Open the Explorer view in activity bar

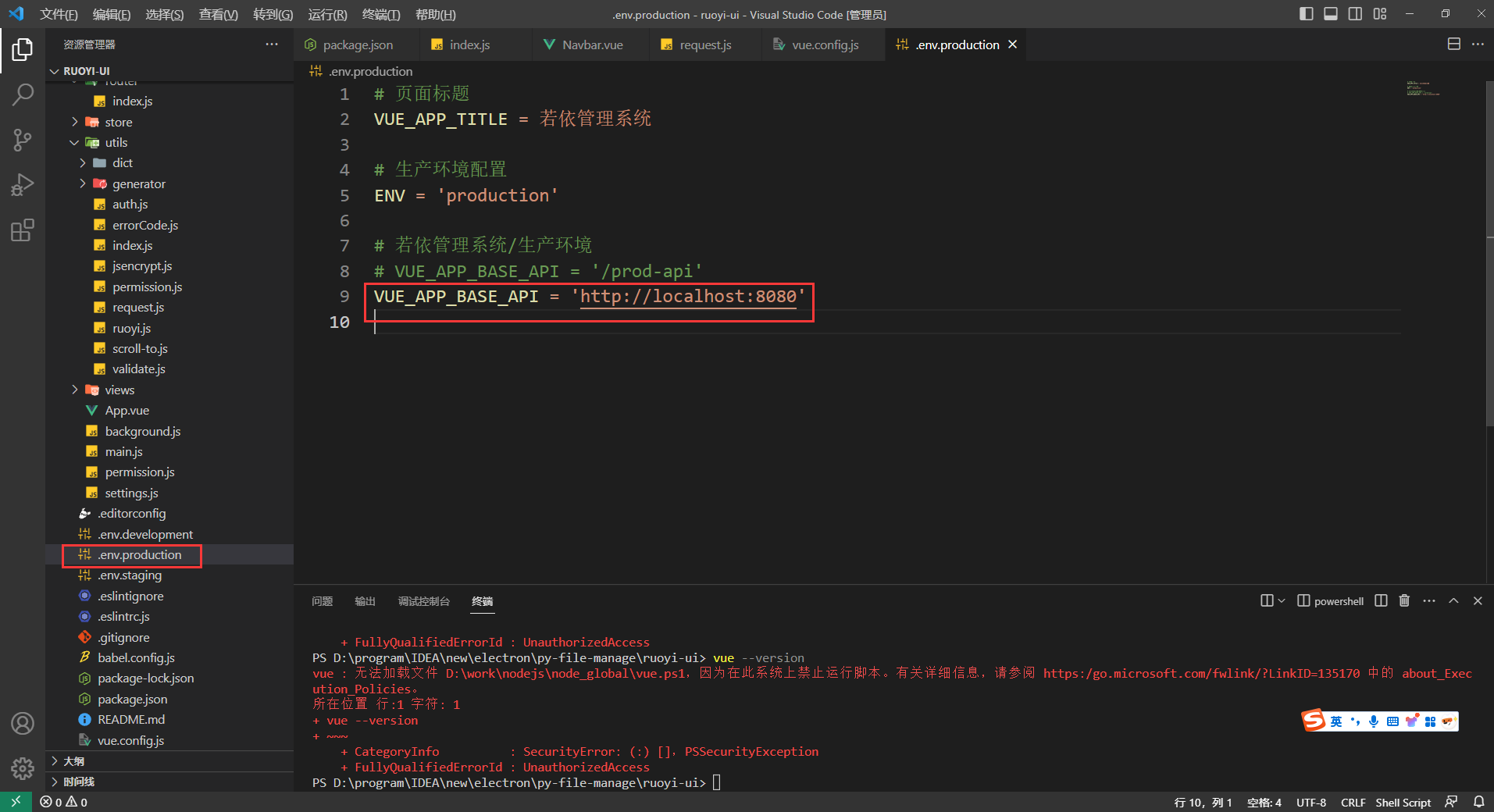[x=22, y=50]
